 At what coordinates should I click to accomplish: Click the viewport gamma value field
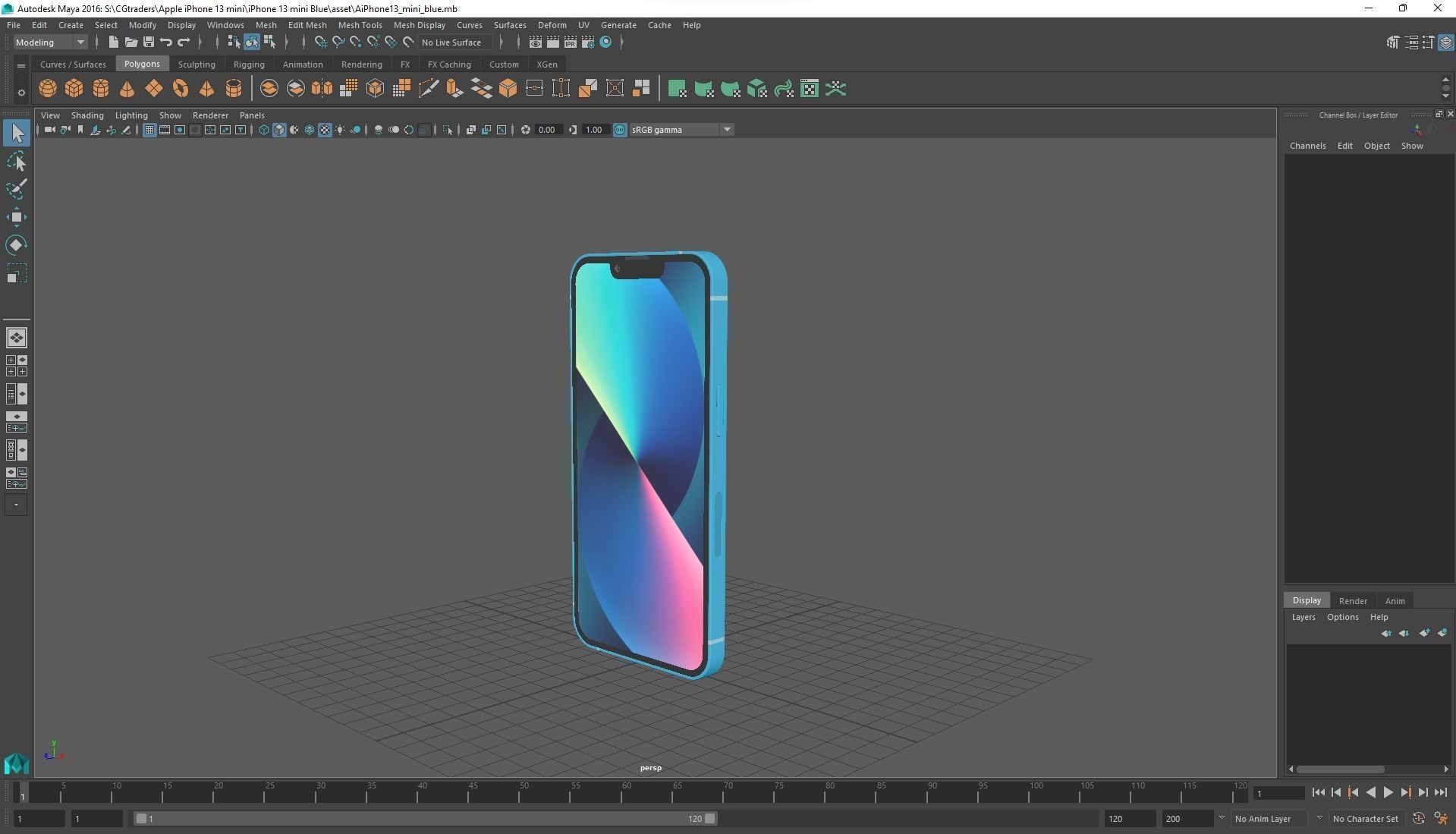point(594,131)
